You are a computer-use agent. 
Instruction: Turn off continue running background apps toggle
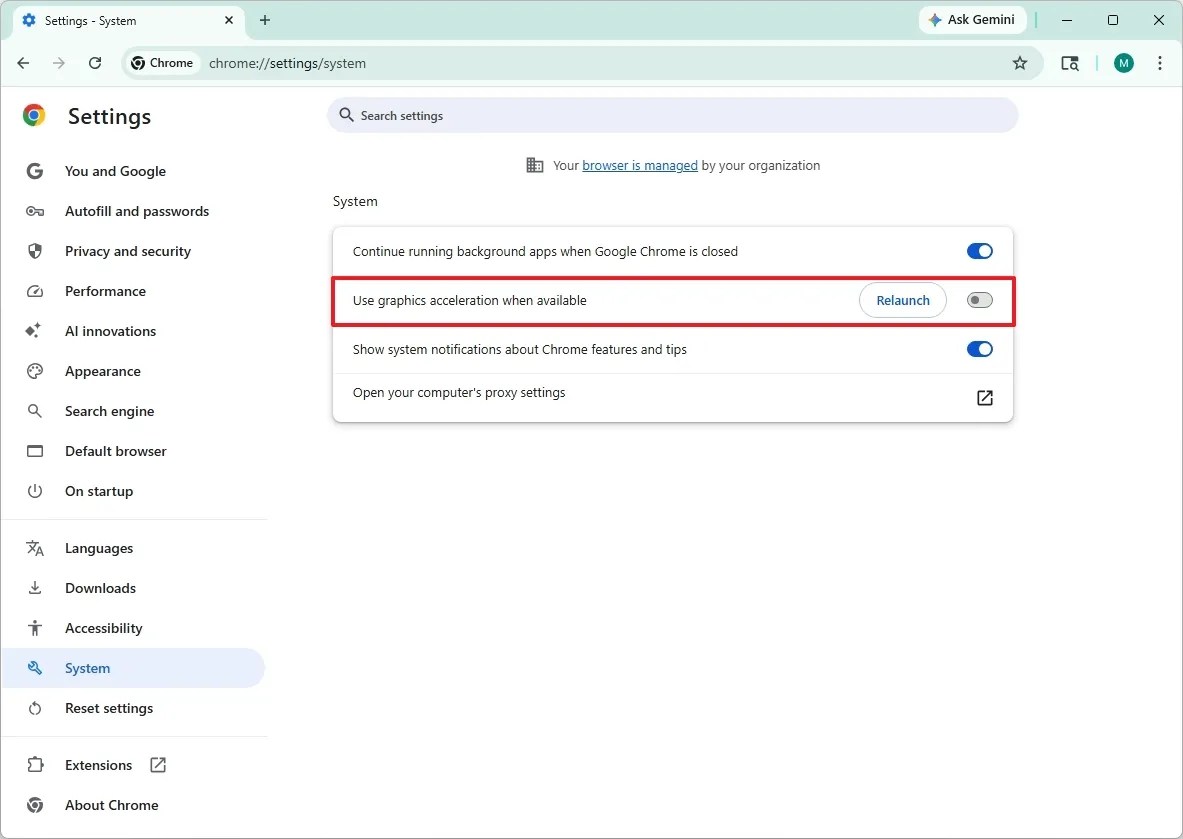pyautogui.click(x=979, y=251)
